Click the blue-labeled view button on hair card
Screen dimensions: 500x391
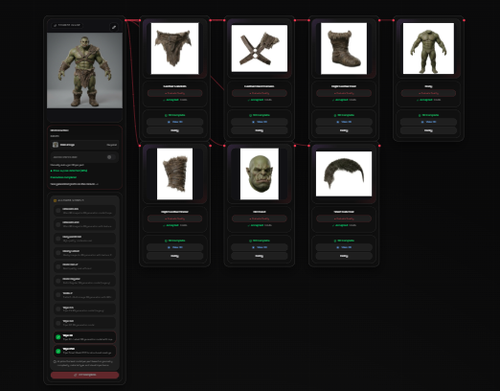344,247
